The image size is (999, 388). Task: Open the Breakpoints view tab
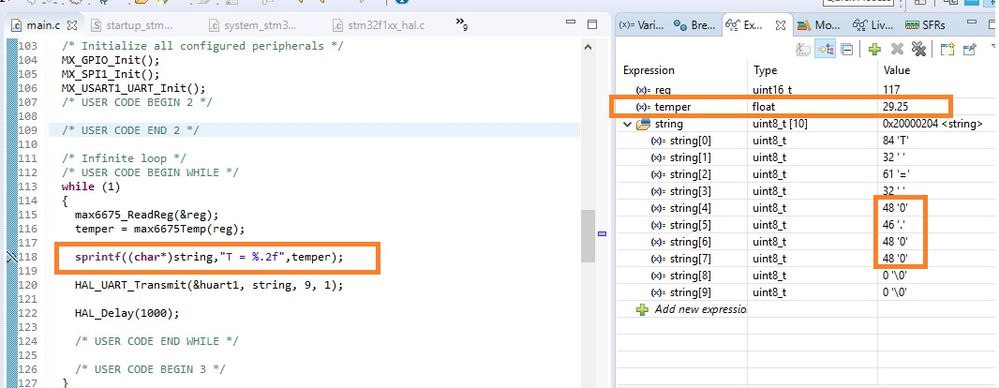pos(694,25)
